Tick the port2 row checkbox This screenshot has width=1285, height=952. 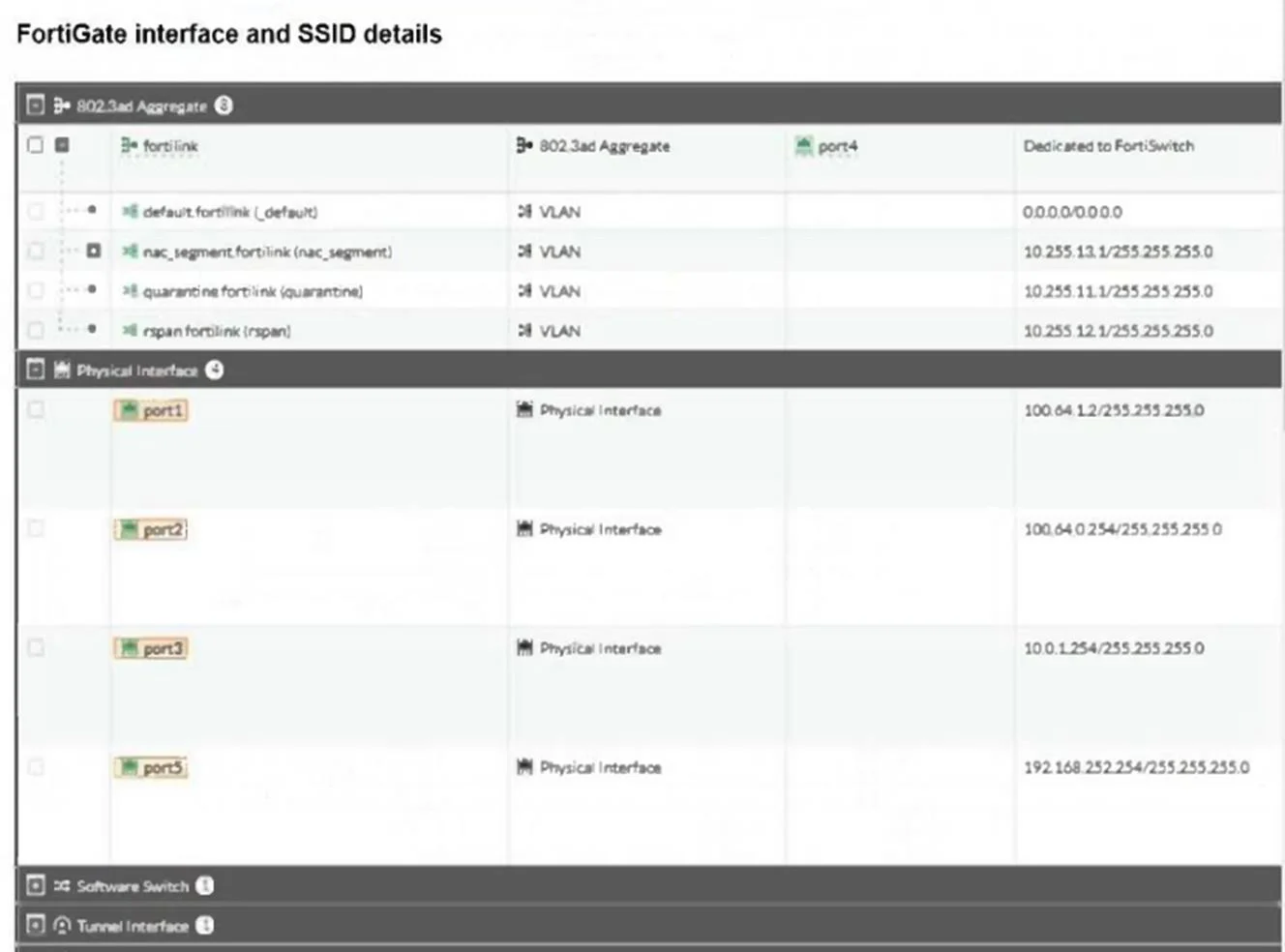(x=36, y=528)
